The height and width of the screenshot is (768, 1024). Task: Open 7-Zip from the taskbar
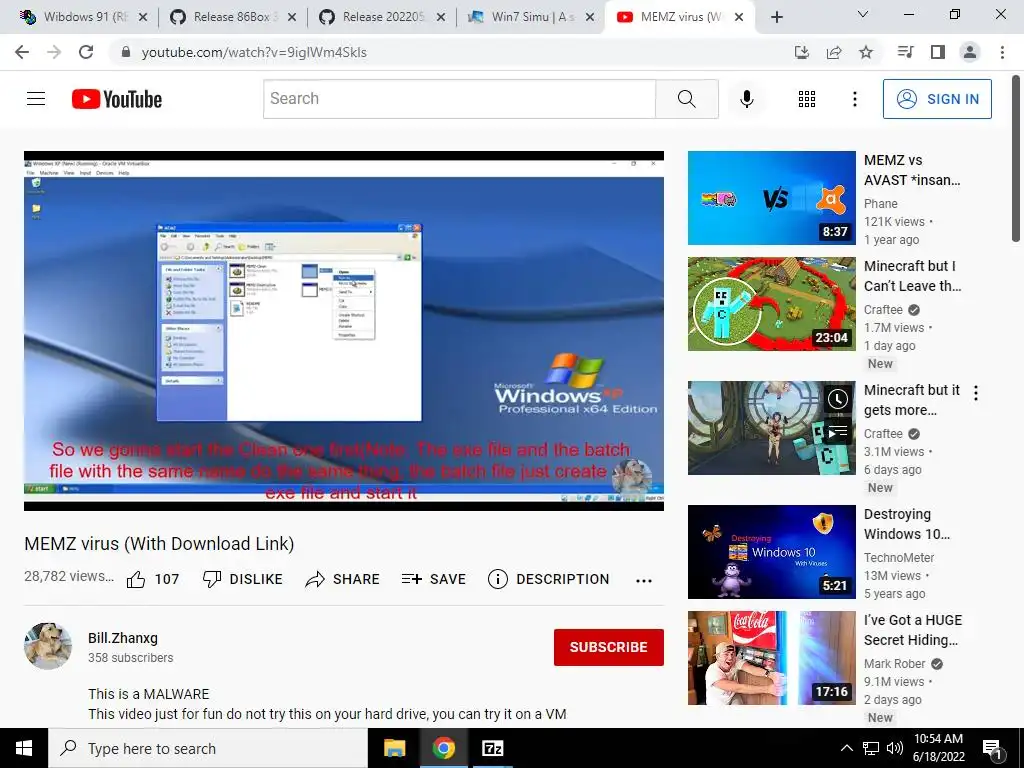tap(492, 748)
